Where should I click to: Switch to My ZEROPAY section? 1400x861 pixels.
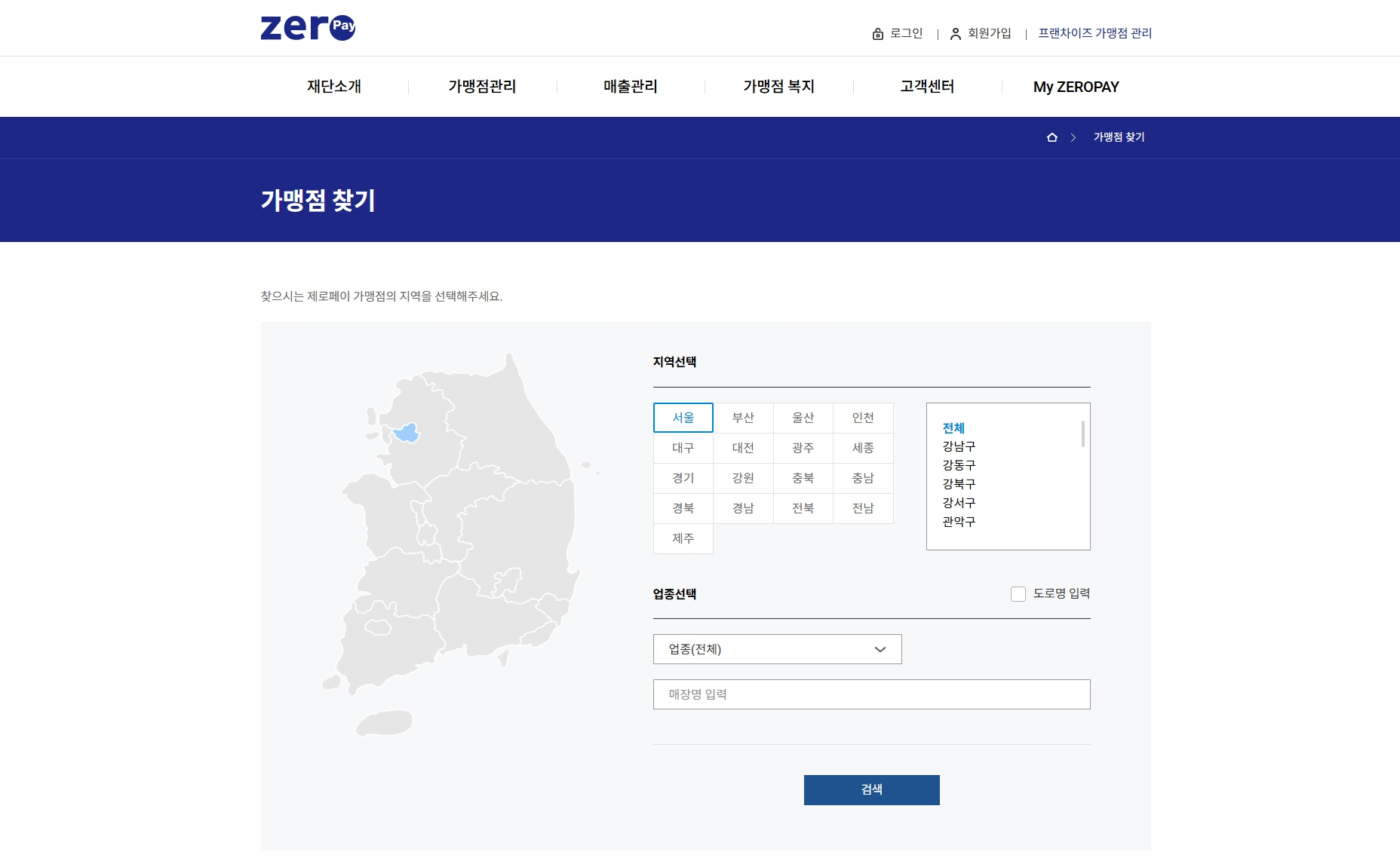(1076, 86)
